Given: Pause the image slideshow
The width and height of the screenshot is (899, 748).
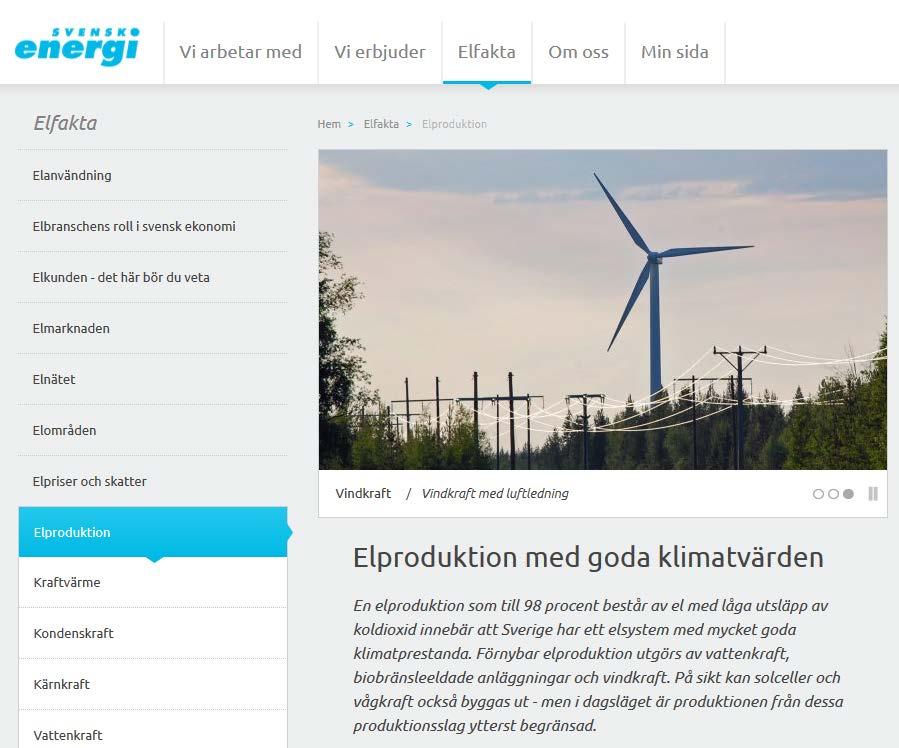Looking at the screenshot, I should 873,494.
